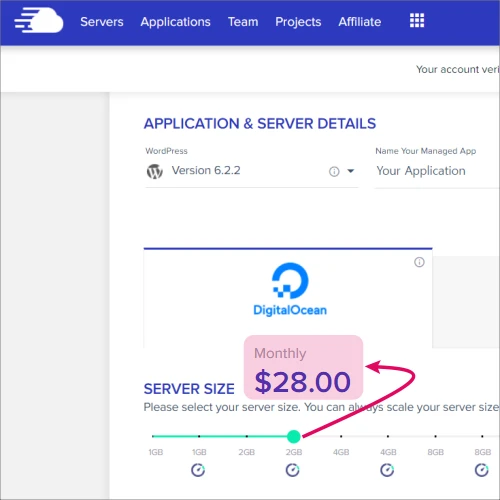Click gauge icon under the second 8GB

click(482, 470)
